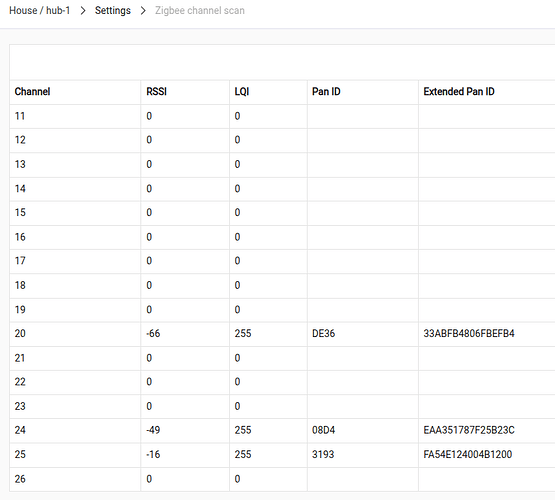Go to the Settings breadcrumb
This screenshot has width=555, height=500.
pos(113,11)
